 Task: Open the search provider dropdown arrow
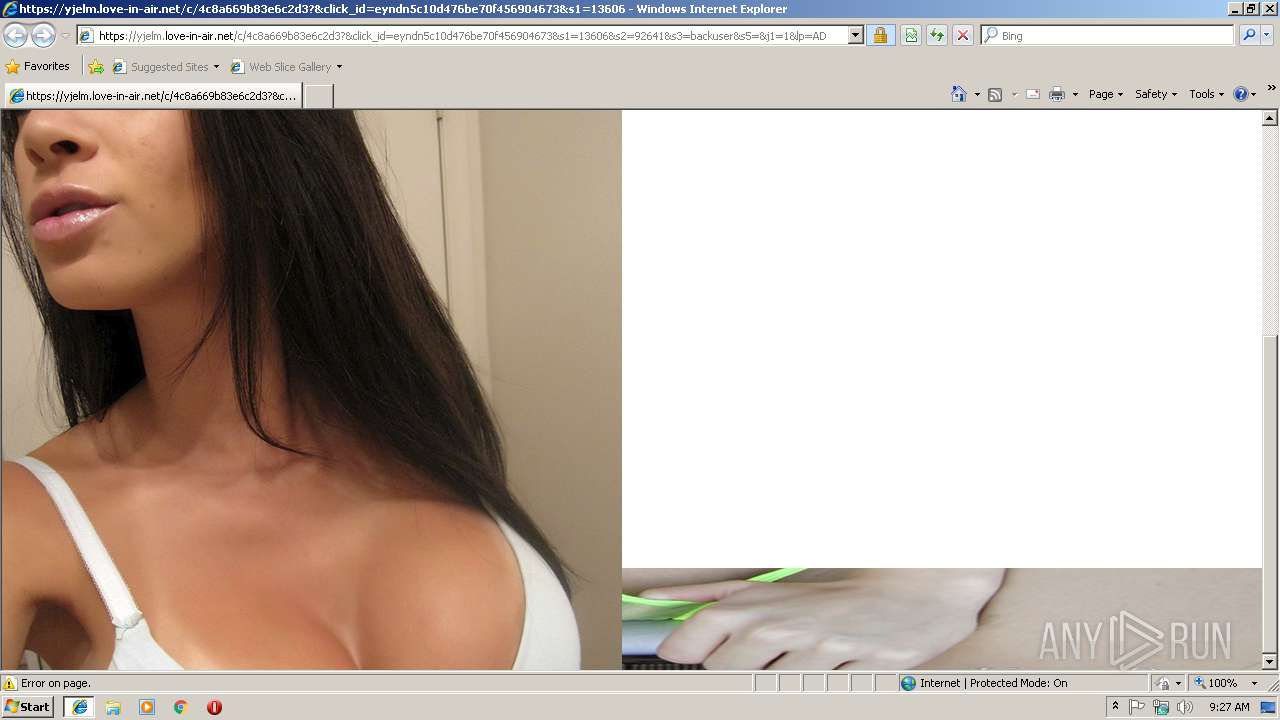click(x=1267, y=36)
